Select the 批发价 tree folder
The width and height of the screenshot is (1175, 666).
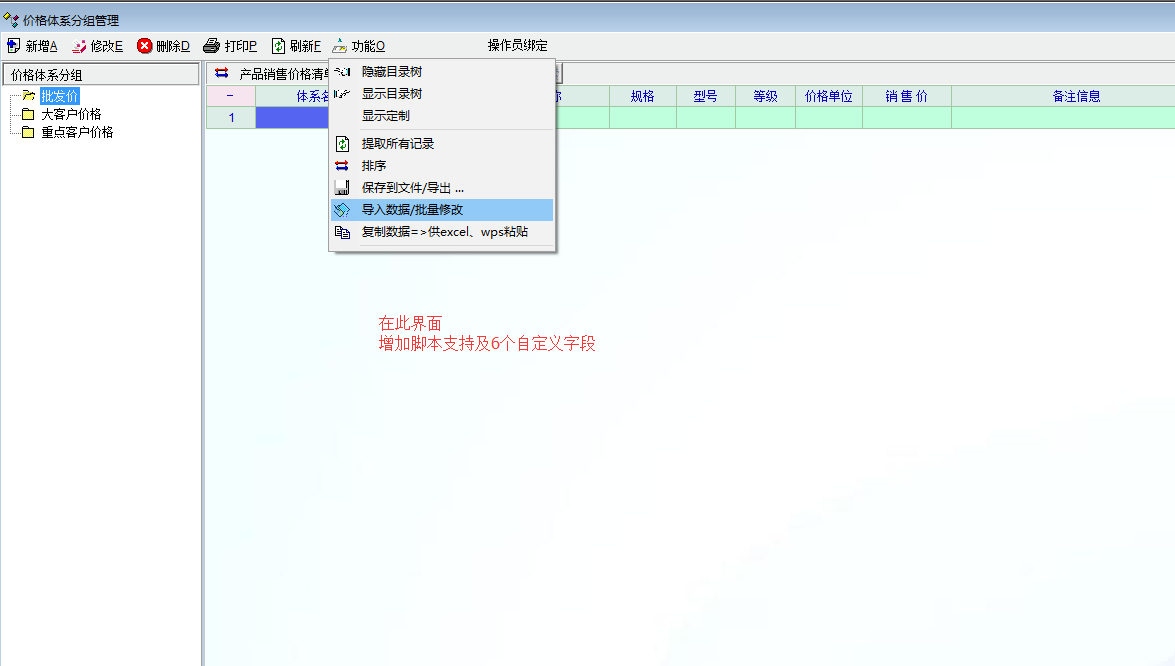pyautogui.click(x=59, y=96)
